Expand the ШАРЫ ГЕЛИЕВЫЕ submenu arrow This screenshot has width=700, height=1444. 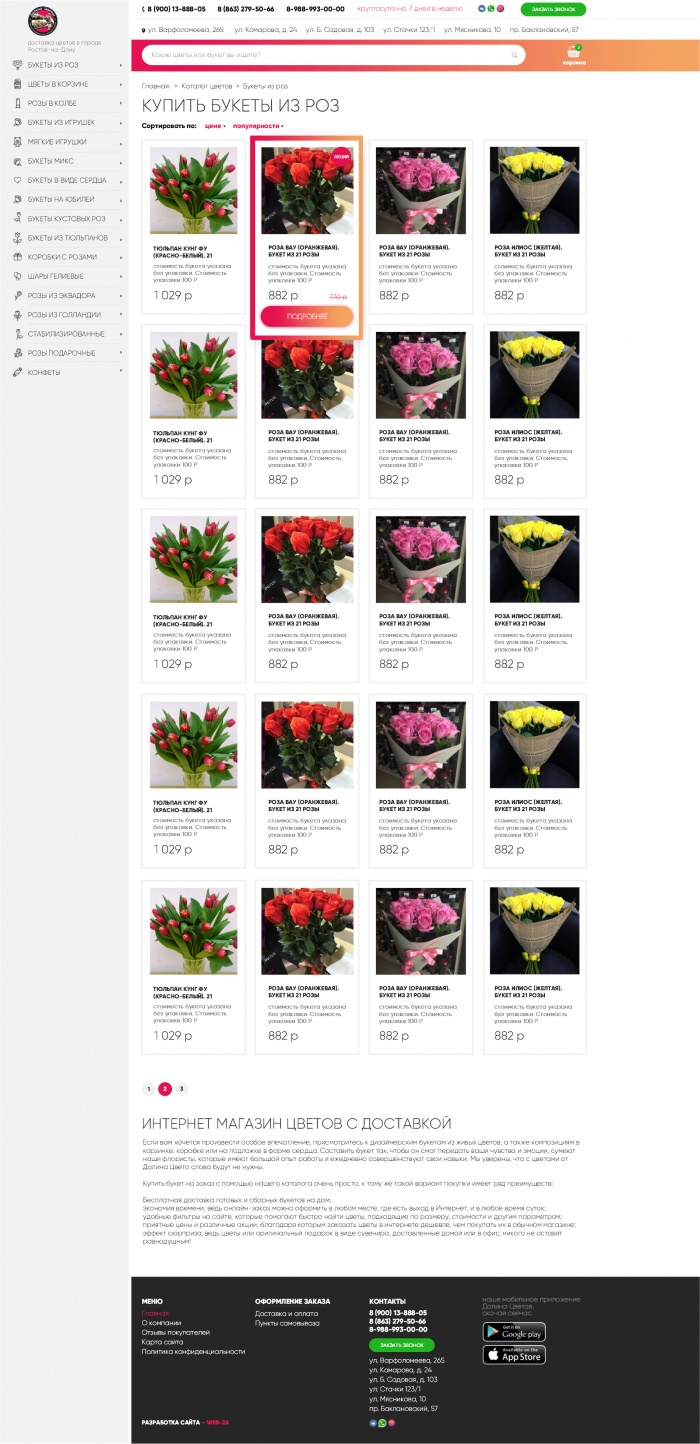click(121, 276)
